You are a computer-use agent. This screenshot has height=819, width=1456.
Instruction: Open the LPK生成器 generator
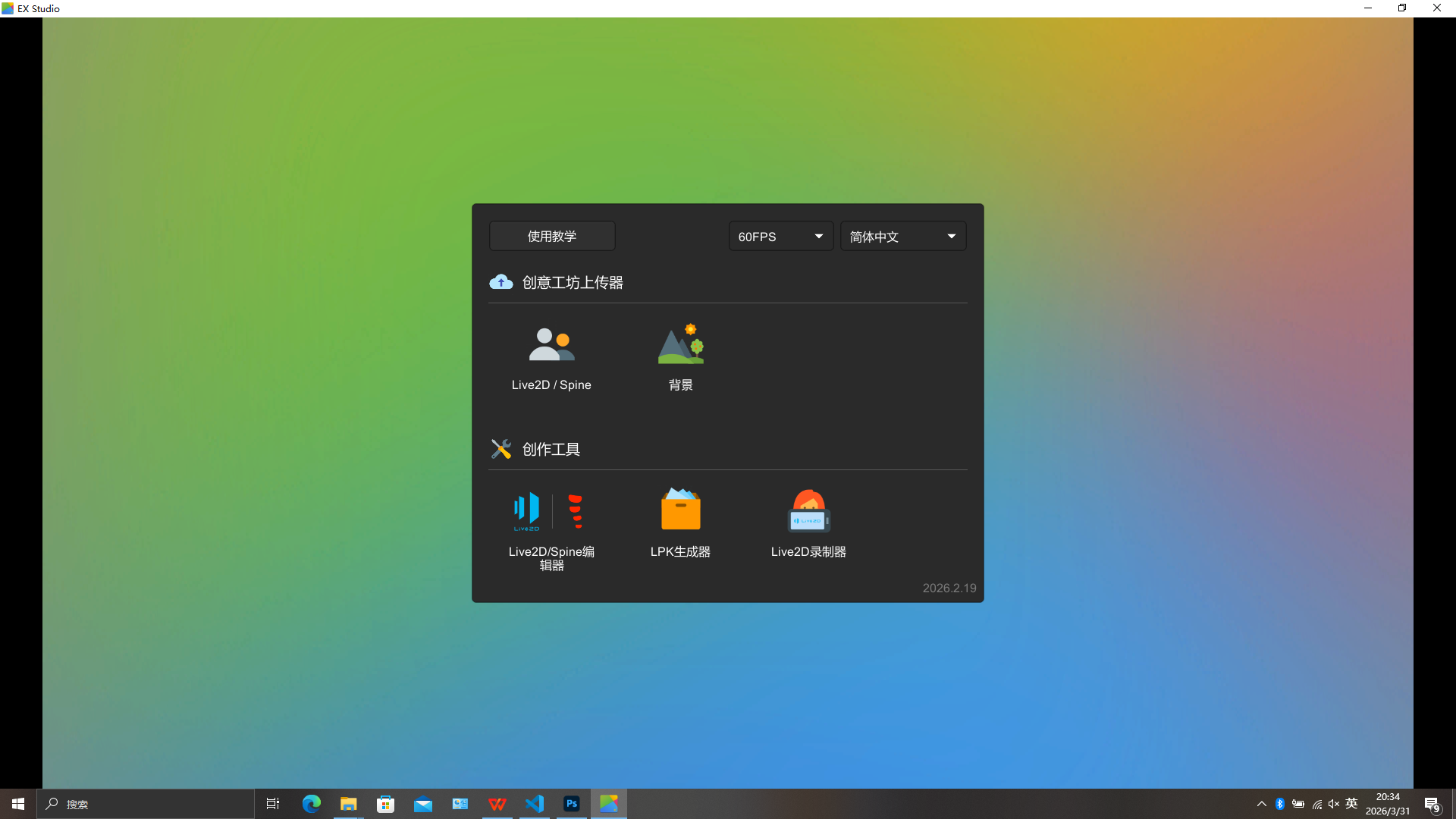680,523
